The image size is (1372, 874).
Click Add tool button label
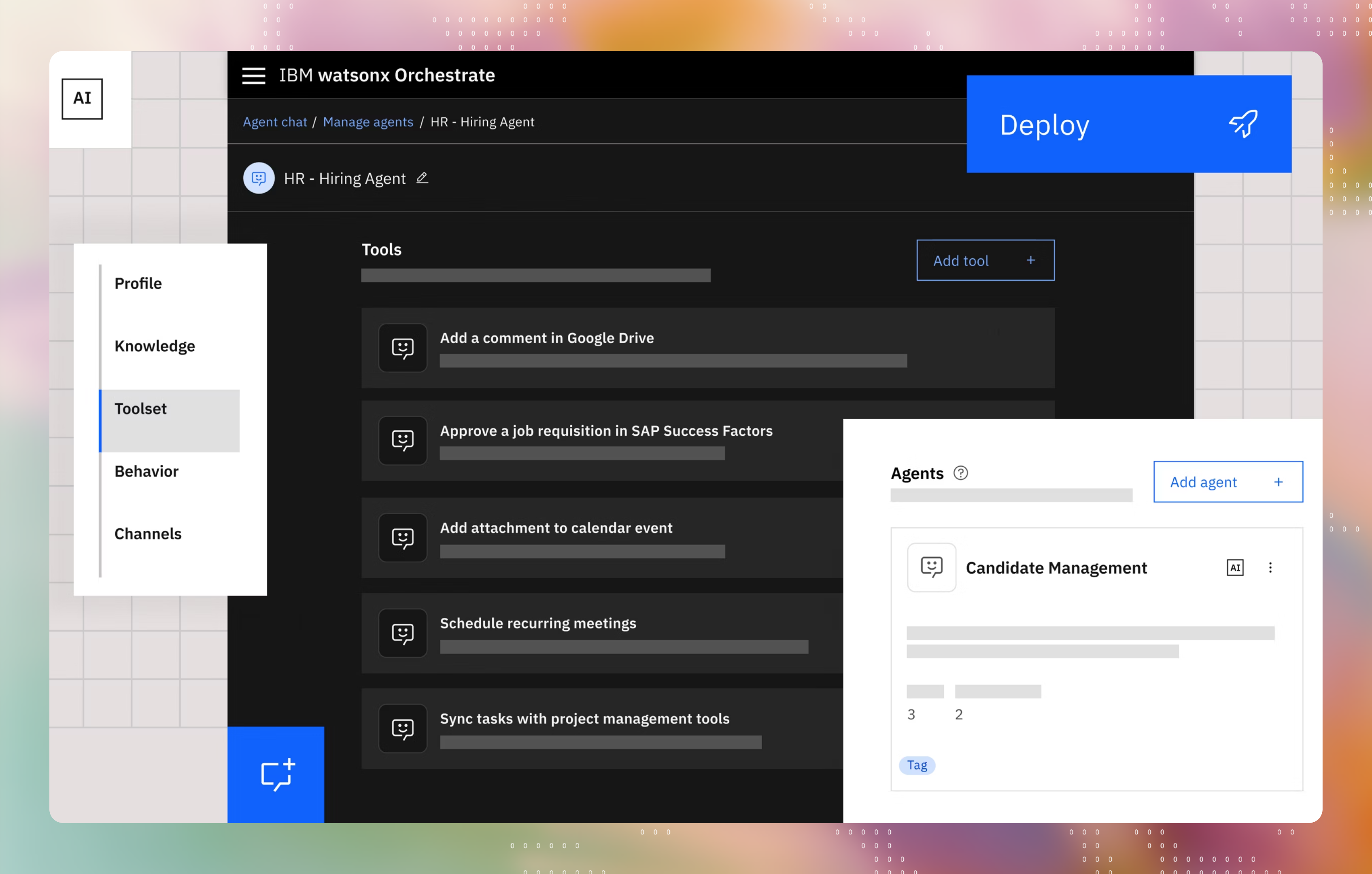click(x=961, y=260)
